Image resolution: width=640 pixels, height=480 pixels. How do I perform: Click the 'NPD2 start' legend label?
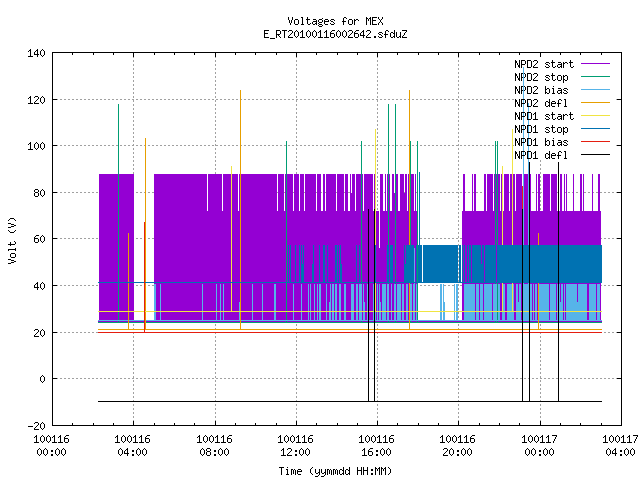pyautogui.click(x=544, y=64)
